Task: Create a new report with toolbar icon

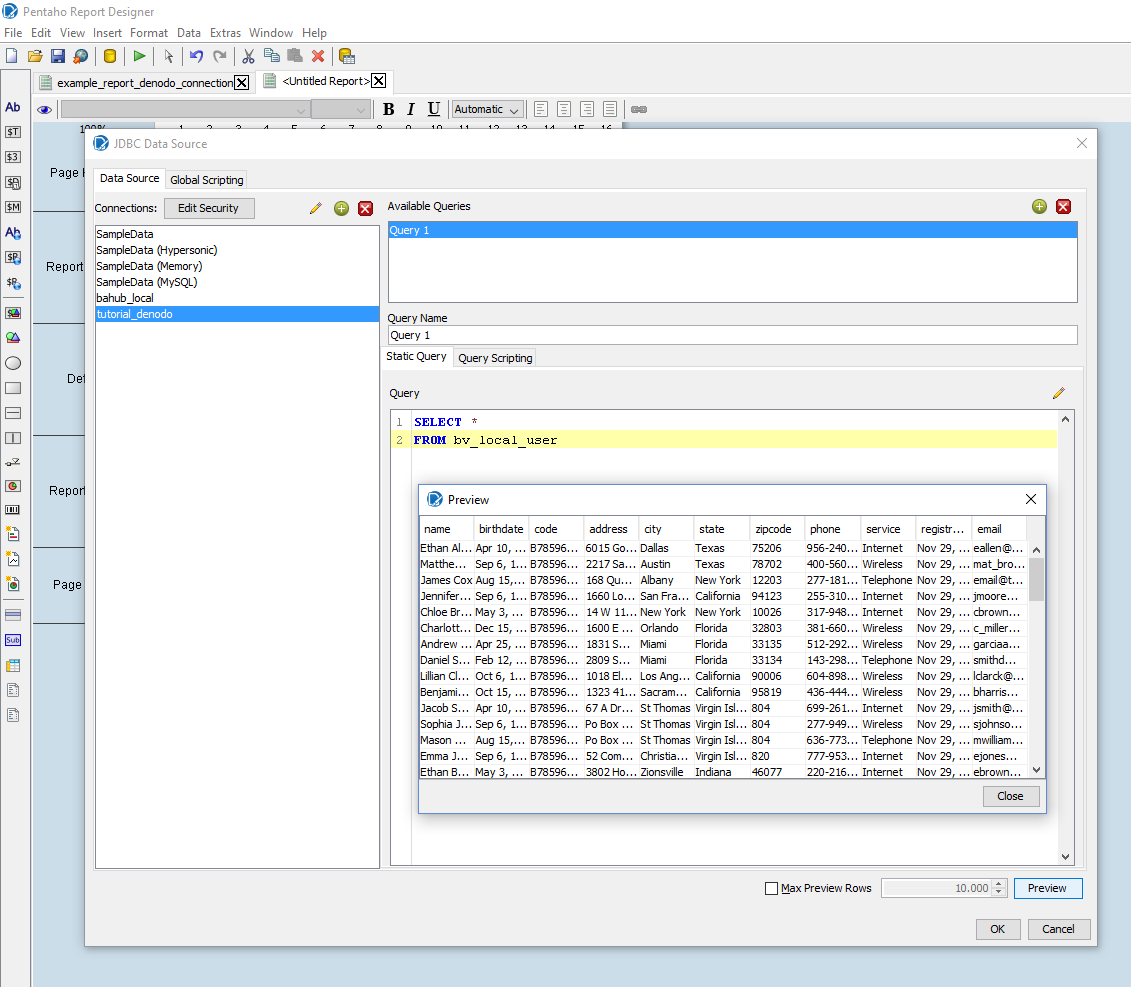Action: (12, 56)
